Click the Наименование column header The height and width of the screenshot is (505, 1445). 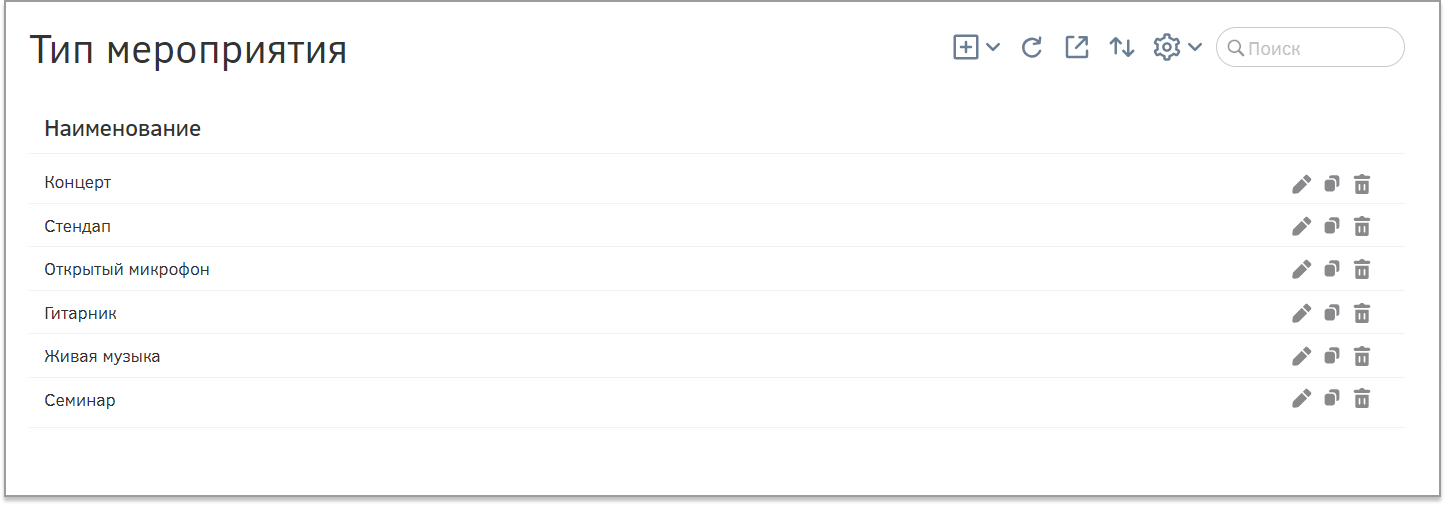click(122, 129)
